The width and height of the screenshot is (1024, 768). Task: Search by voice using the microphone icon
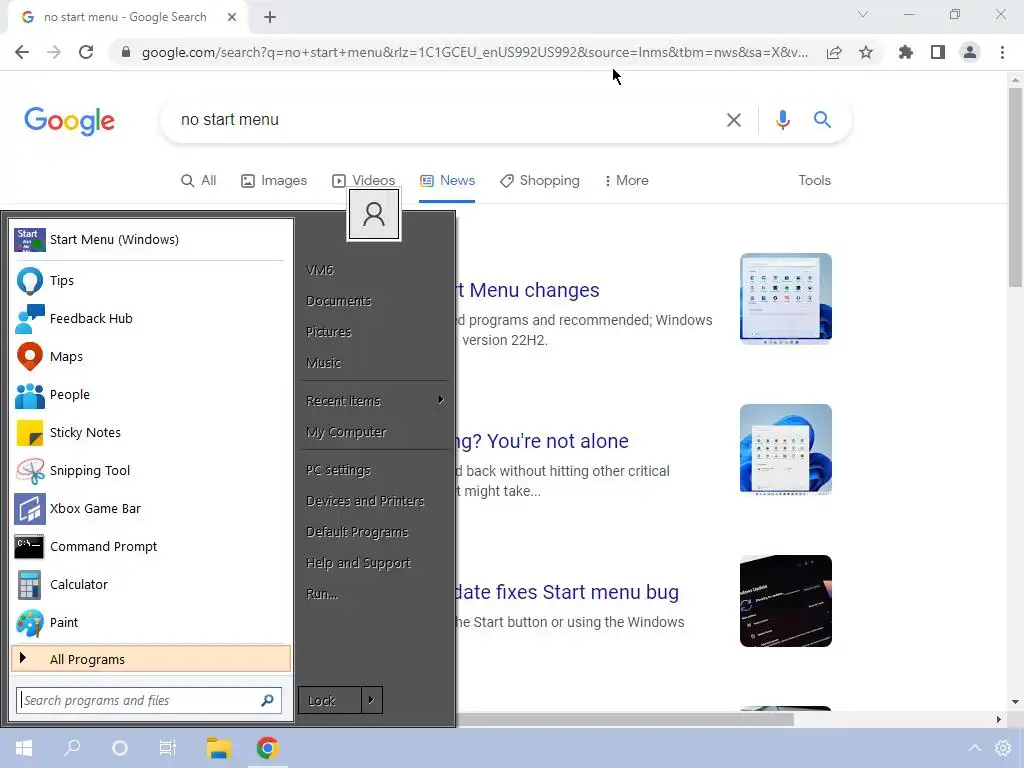click(782, 120)
